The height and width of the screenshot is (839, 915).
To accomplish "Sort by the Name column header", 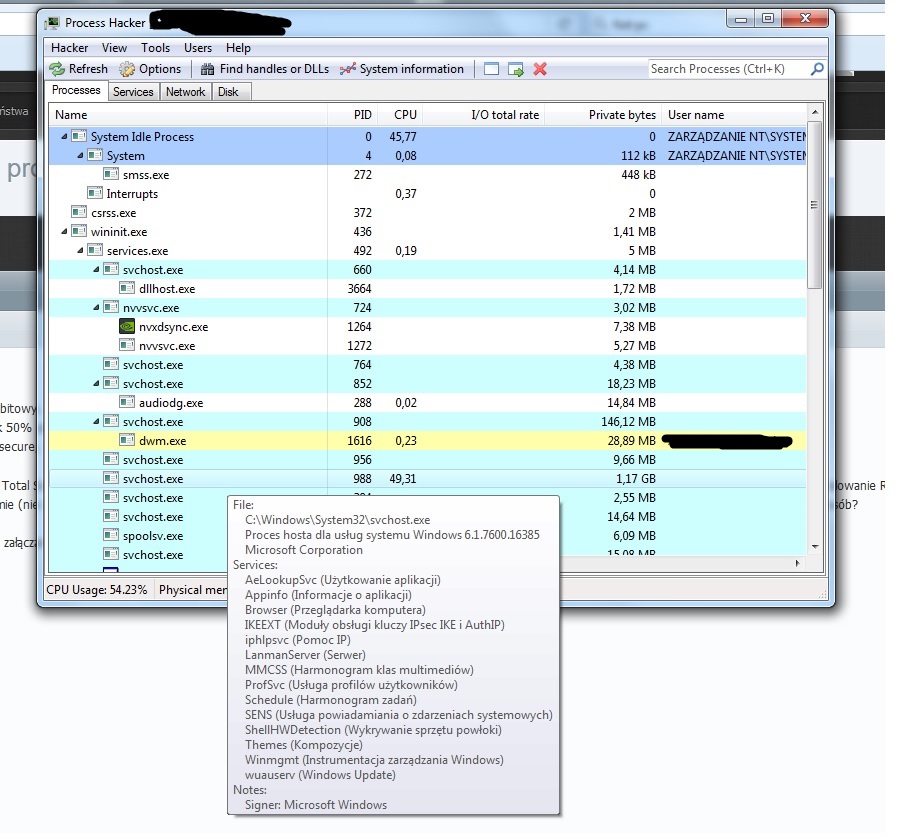I will tap(188, 115).
